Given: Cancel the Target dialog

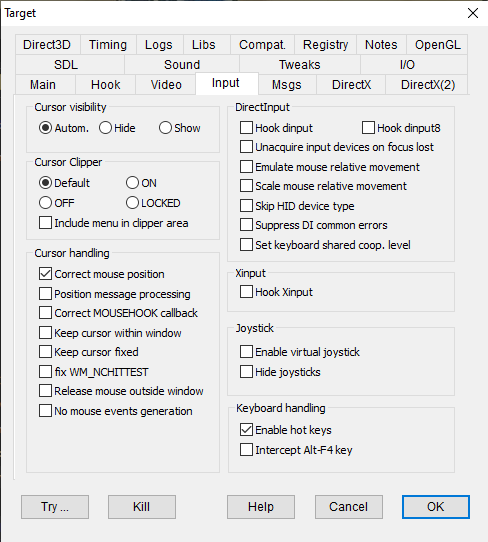Looking at the screenshot, I should [349, 507].
